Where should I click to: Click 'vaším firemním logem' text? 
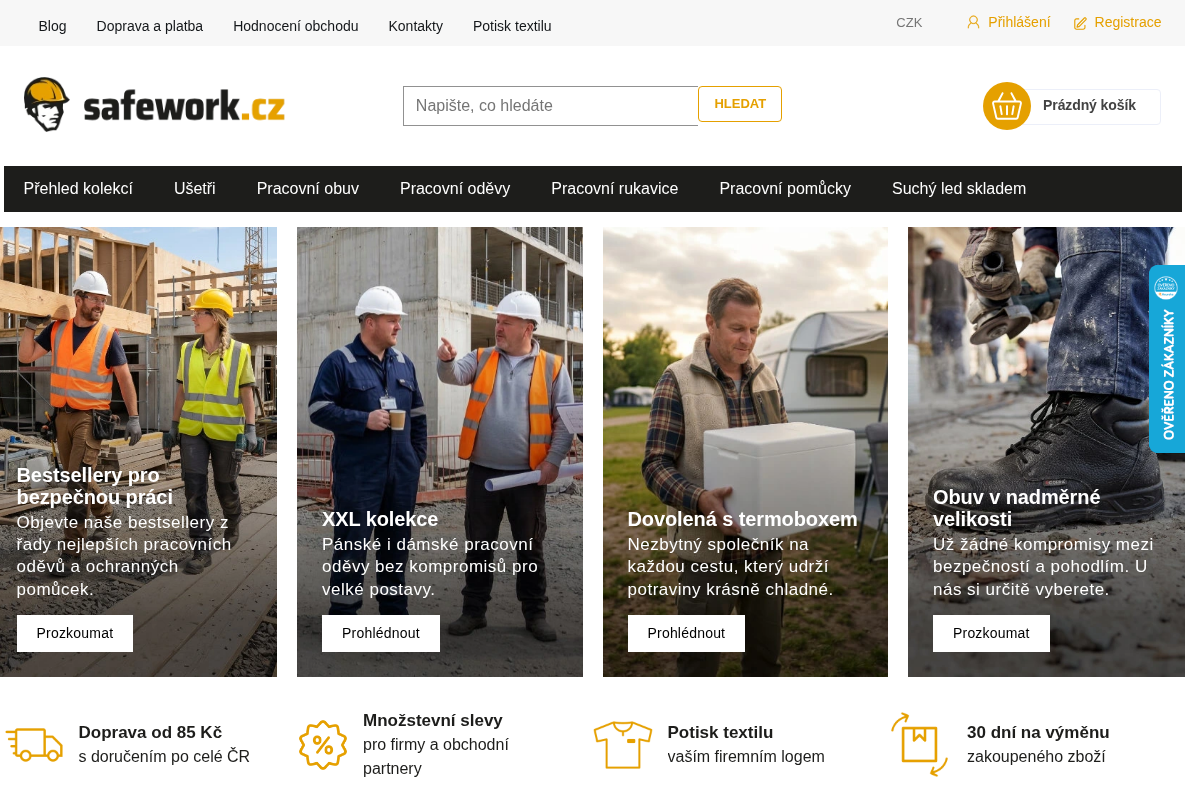(746, 756)
